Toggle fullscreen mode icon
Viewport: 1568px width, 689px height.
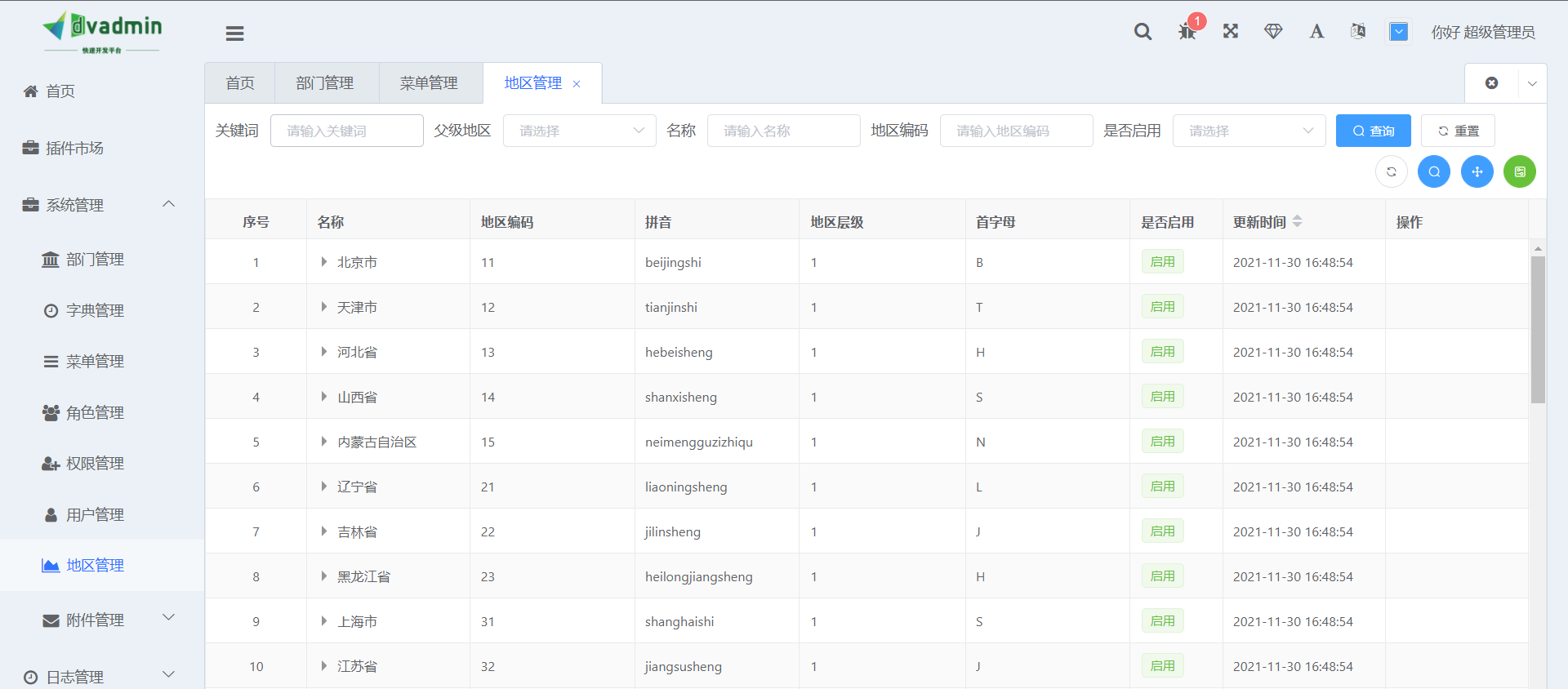(1231, 31)
